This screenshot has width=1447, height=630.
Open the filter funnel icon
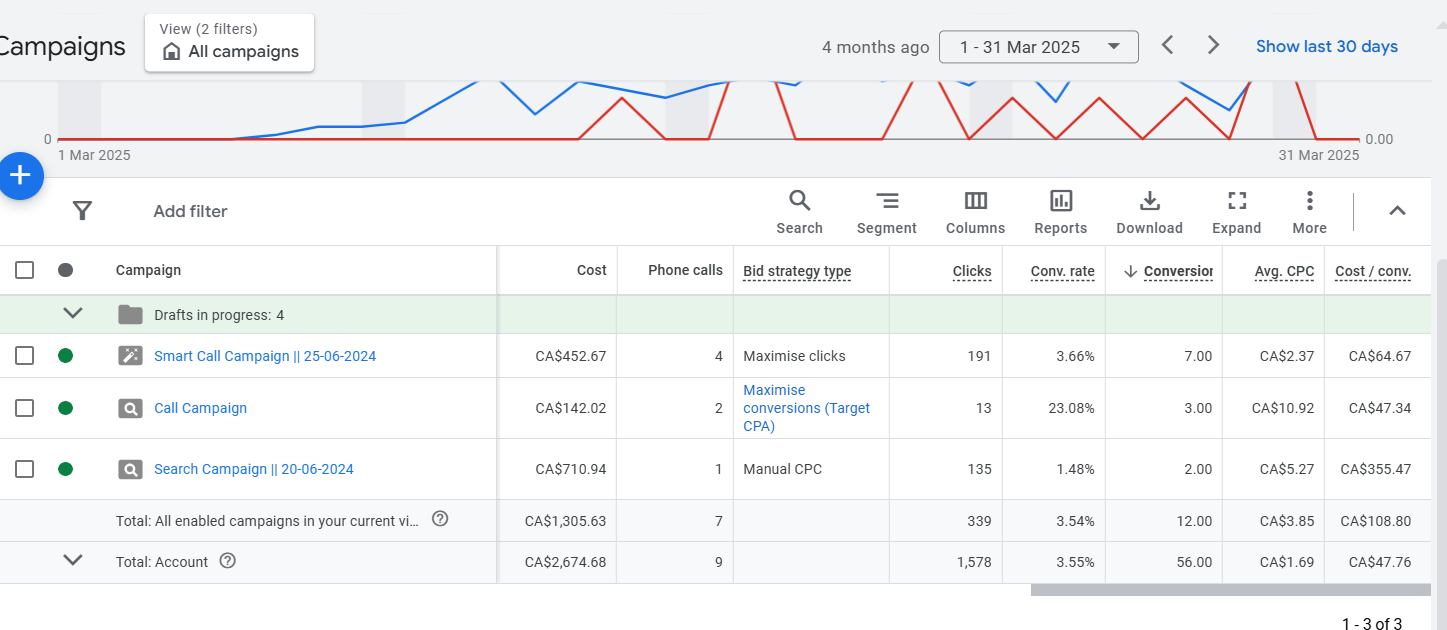tap(83, 211)
